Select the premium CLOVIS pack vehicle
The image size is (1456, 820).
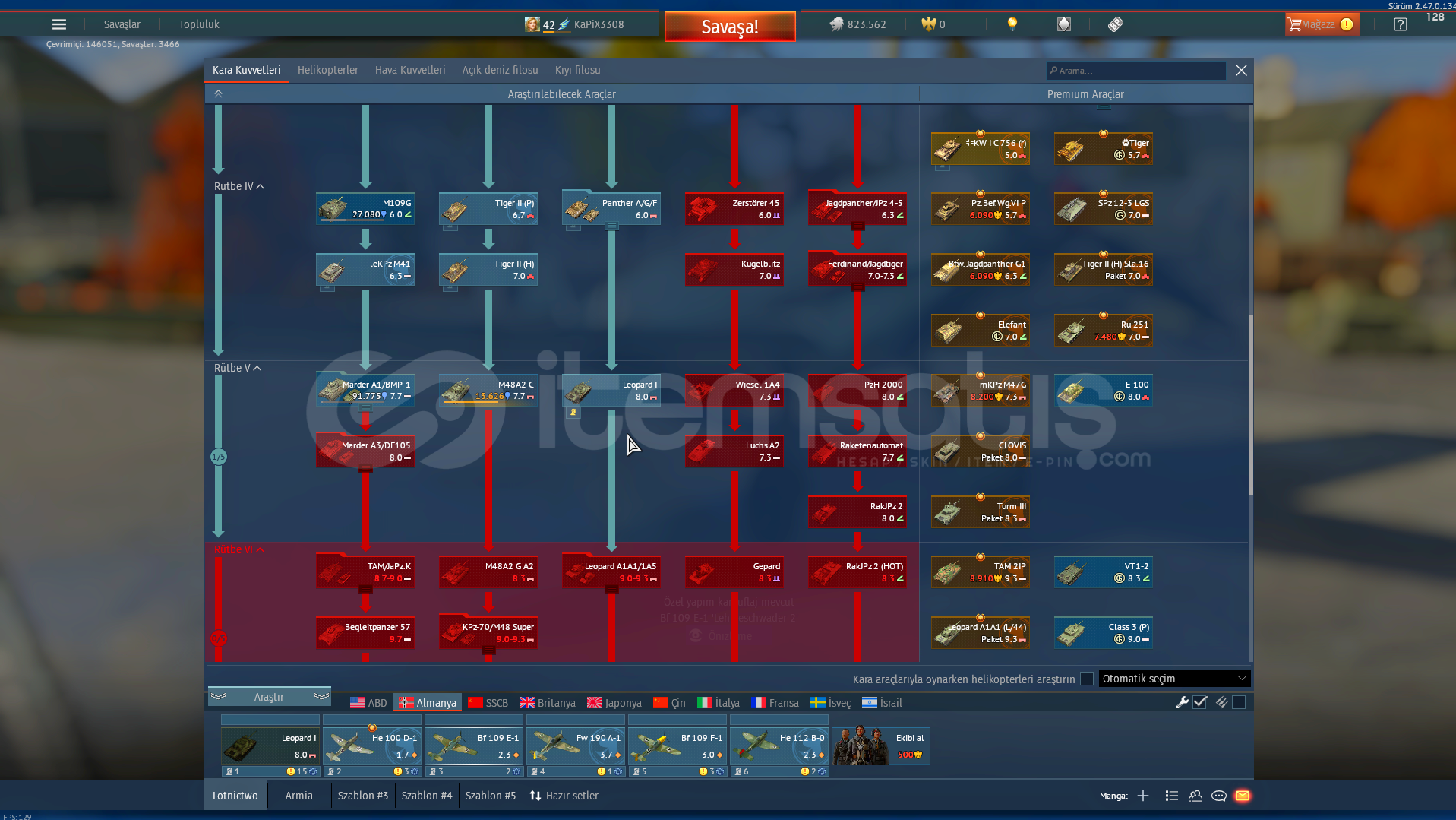[981, 451]
